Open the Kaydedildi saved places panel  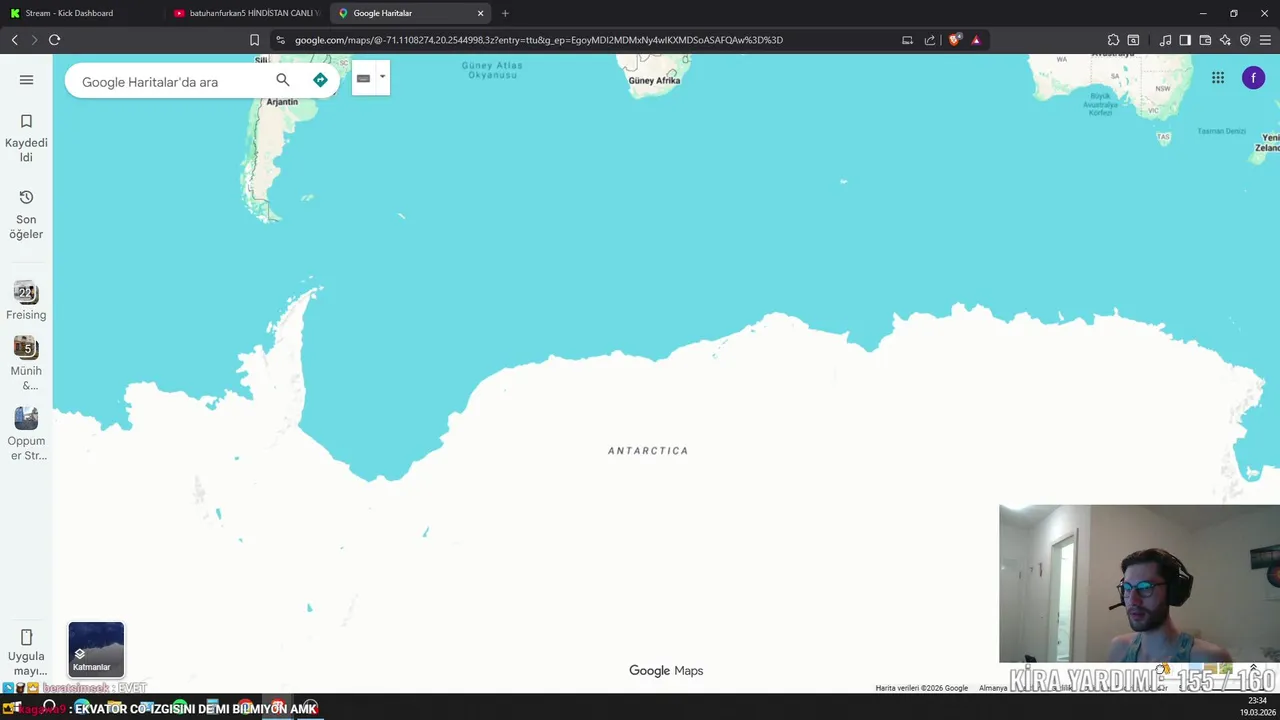(x=26, y=138)
